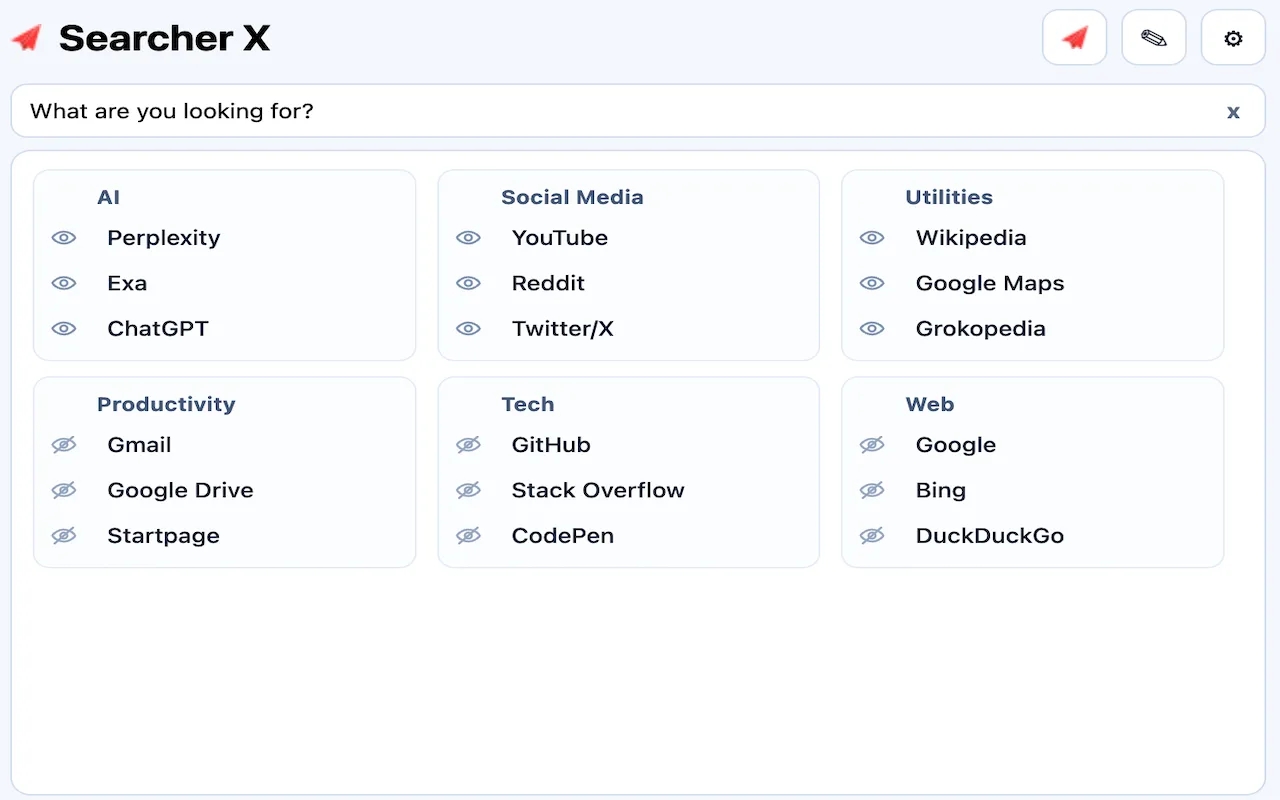Launch search with the paper plane icon
This screenshot has height=800, width=1280.
pos(1074,37)
